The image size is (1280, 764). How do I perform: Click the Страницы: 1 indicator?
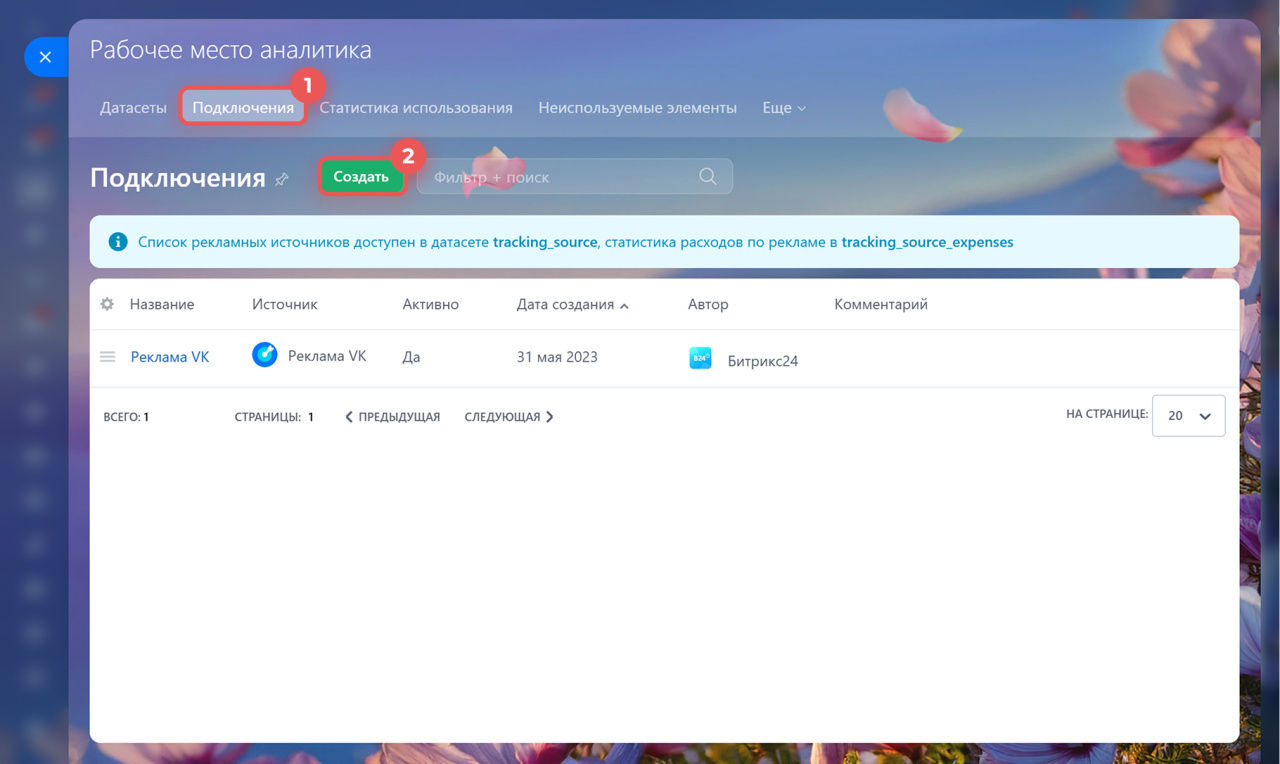274,416
